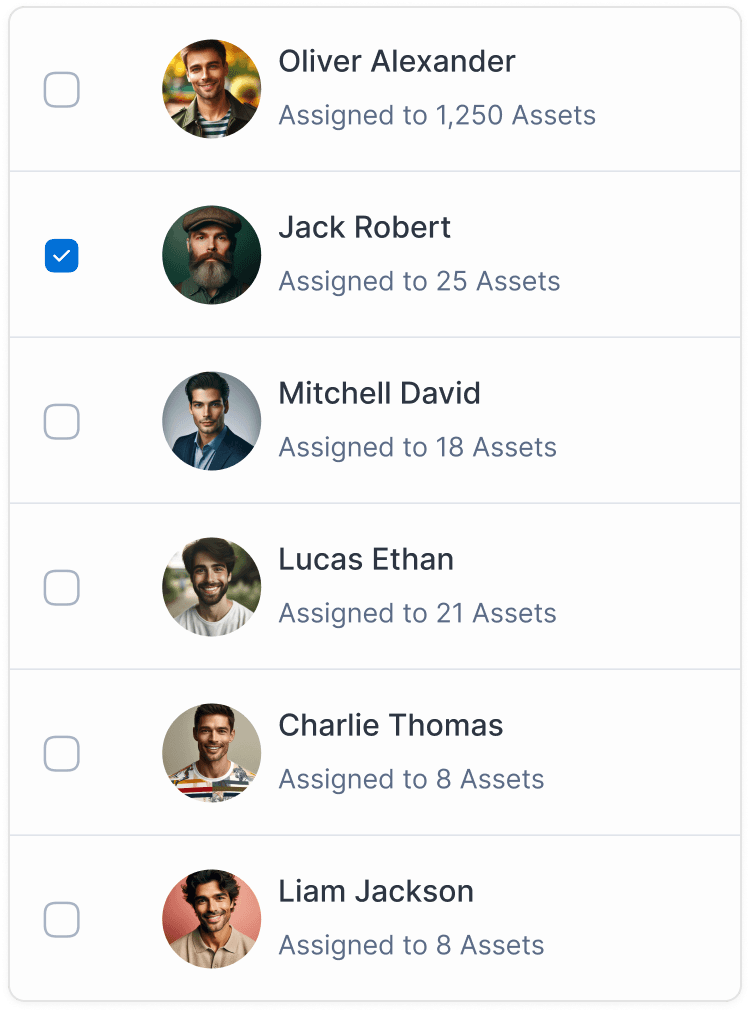Select the Jack Robert name label

(x=364, y=228)
